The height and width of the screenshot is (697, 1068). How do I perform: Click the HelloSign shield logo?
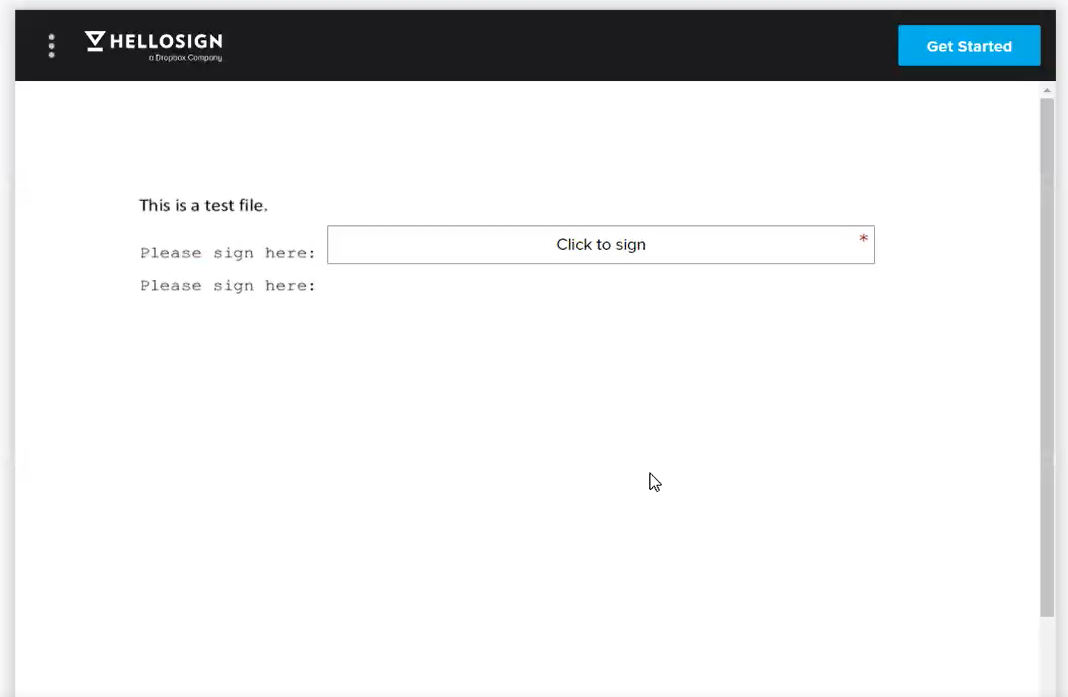tap(95, 41)
